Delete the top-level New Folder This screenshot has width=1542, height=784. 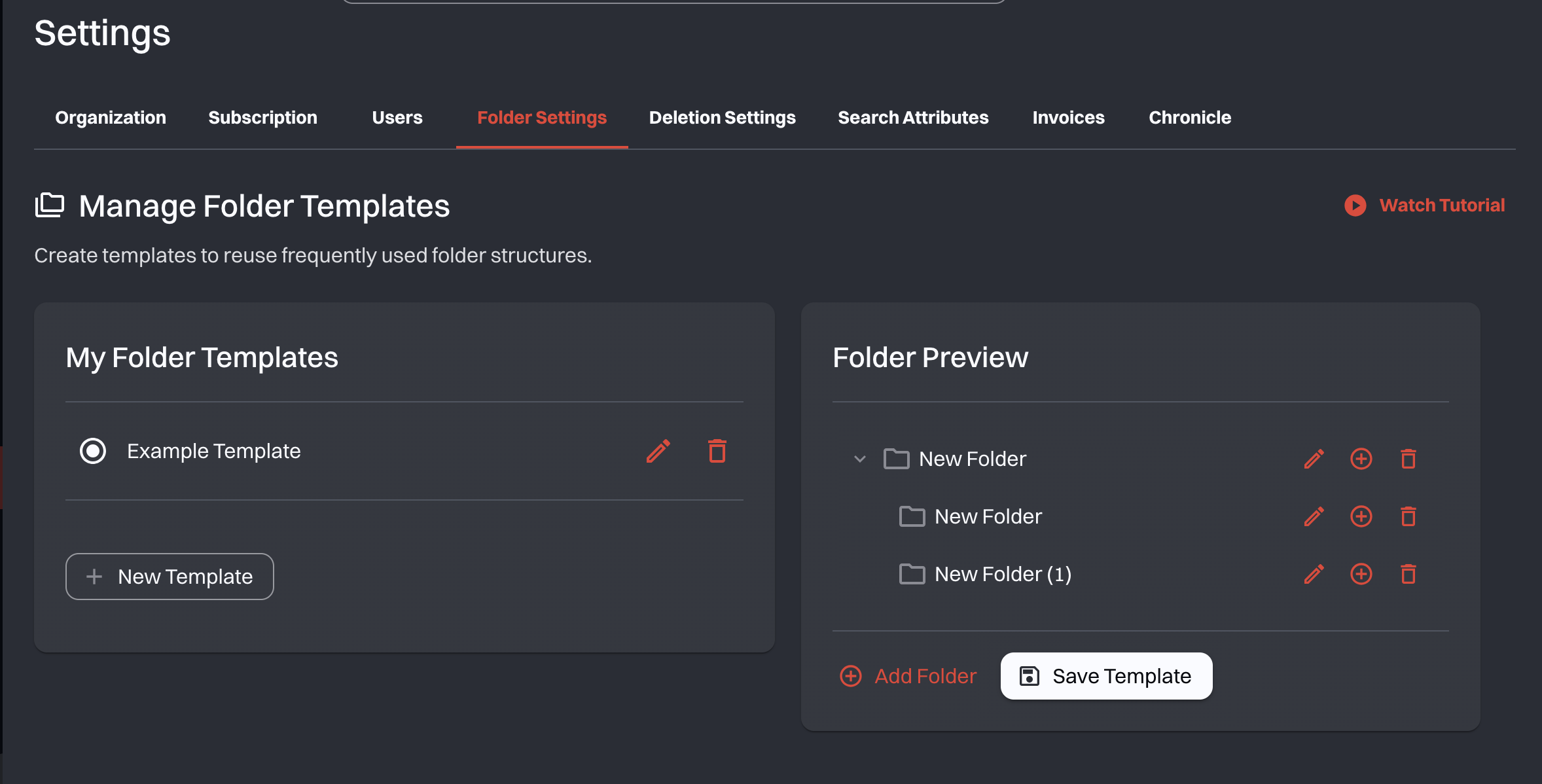point(1408,458)
